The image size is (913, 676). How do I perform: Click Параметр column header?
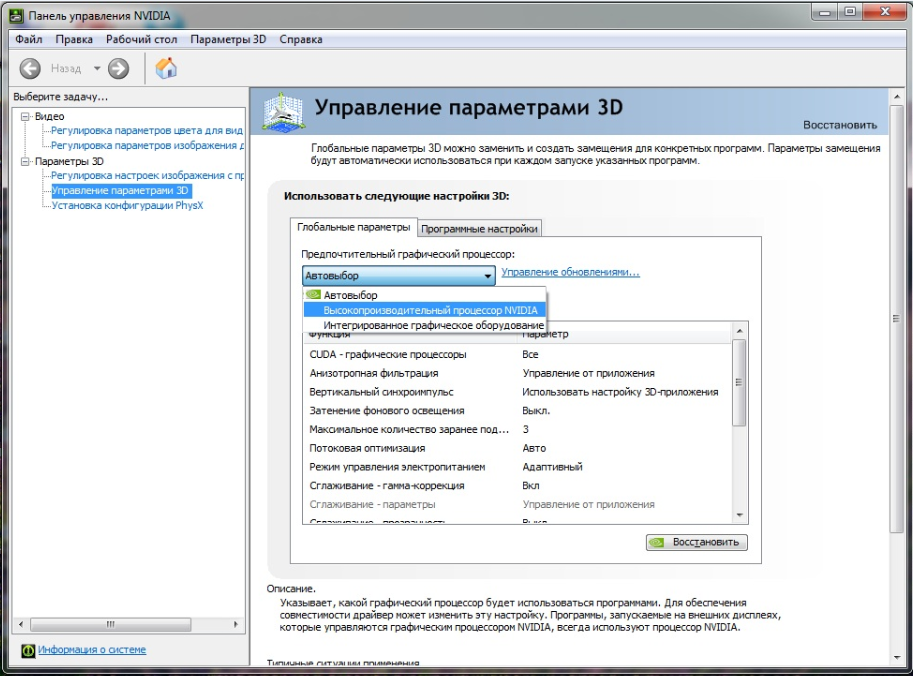click(x=624, y=336)
